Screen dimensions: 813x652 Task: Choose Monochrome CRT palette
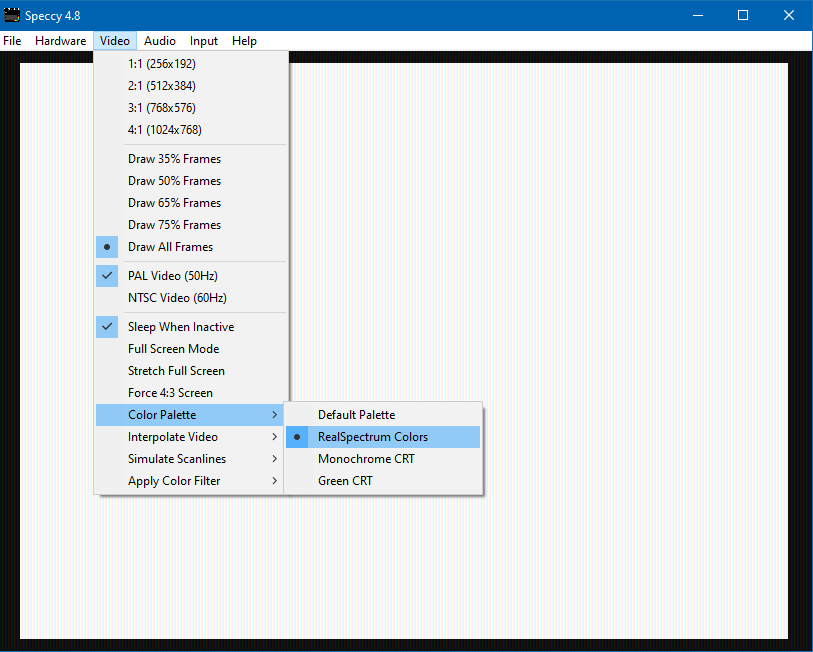click(383, 459)
